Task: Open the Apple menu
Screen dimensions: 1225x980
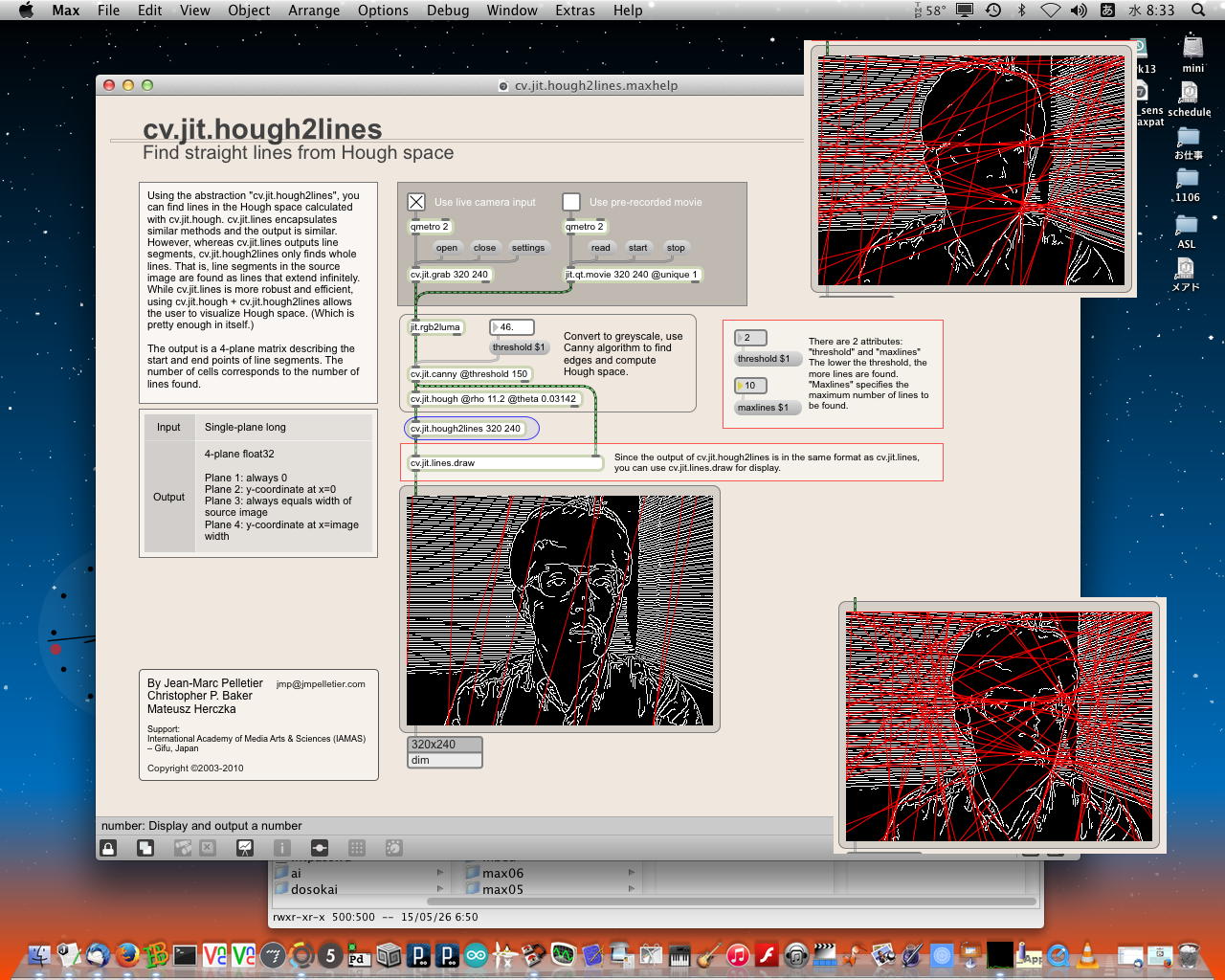Action: 27,11
